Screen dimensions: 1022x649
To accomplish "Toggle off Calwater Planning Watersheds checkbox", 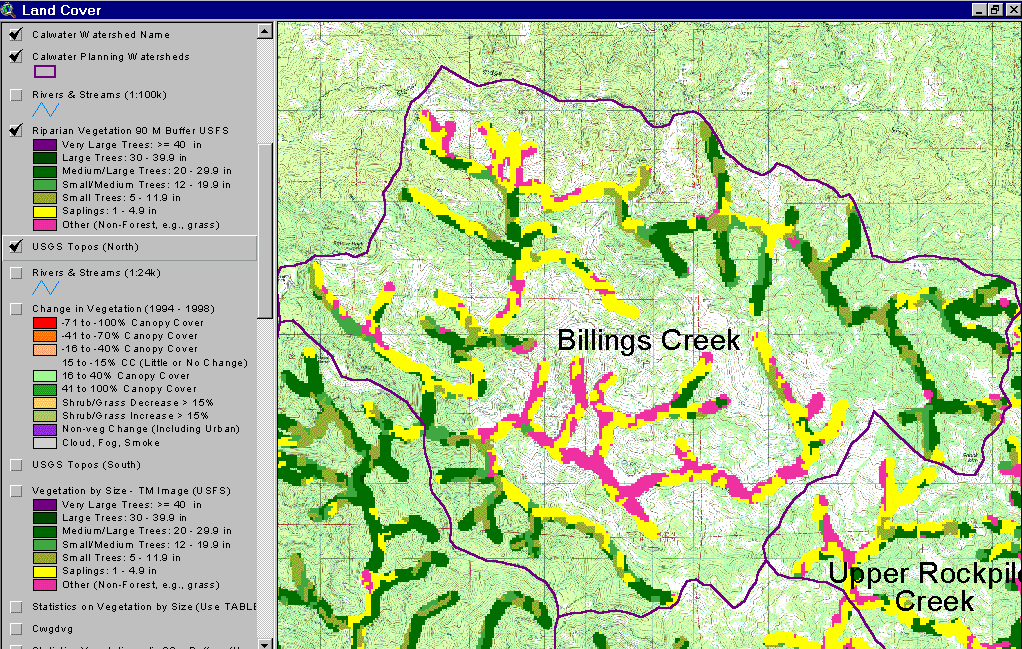I will pyautogui.click(x=16, y=57).
